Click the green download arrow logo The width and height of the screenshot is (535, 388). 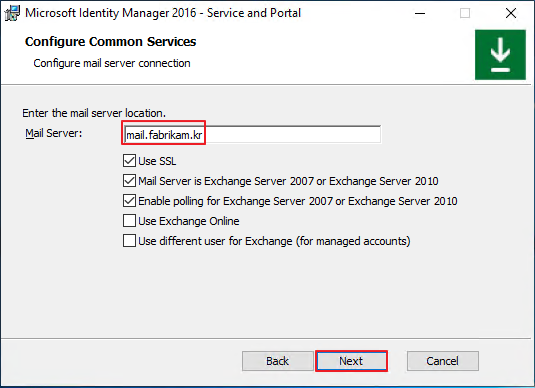click(x=500, y=55)
